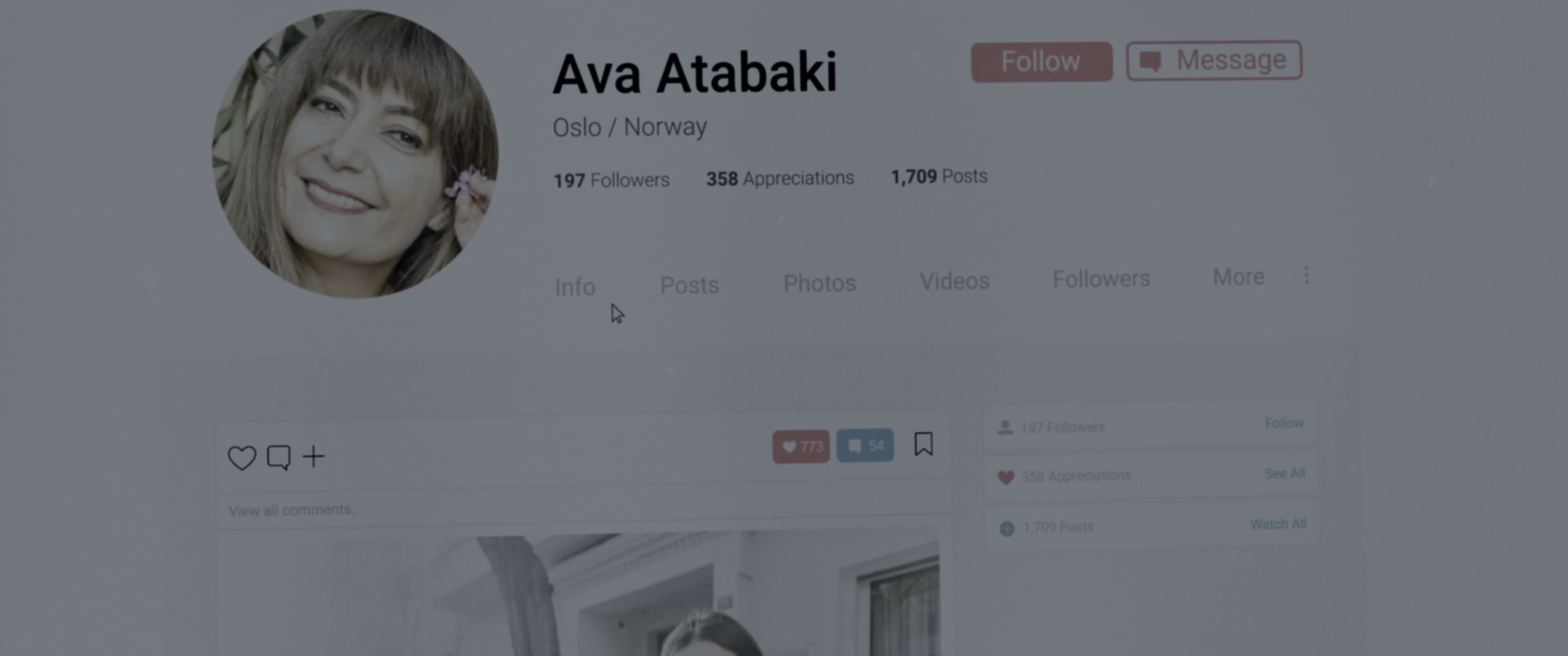Open the comment bubble icon on post

[279, 457]
